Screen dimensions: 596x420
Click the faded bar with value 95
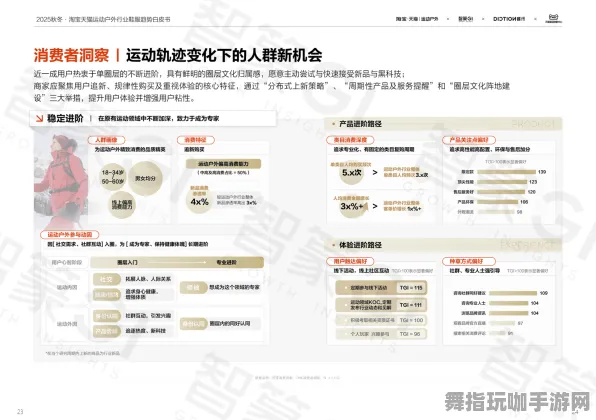point(498,333)
